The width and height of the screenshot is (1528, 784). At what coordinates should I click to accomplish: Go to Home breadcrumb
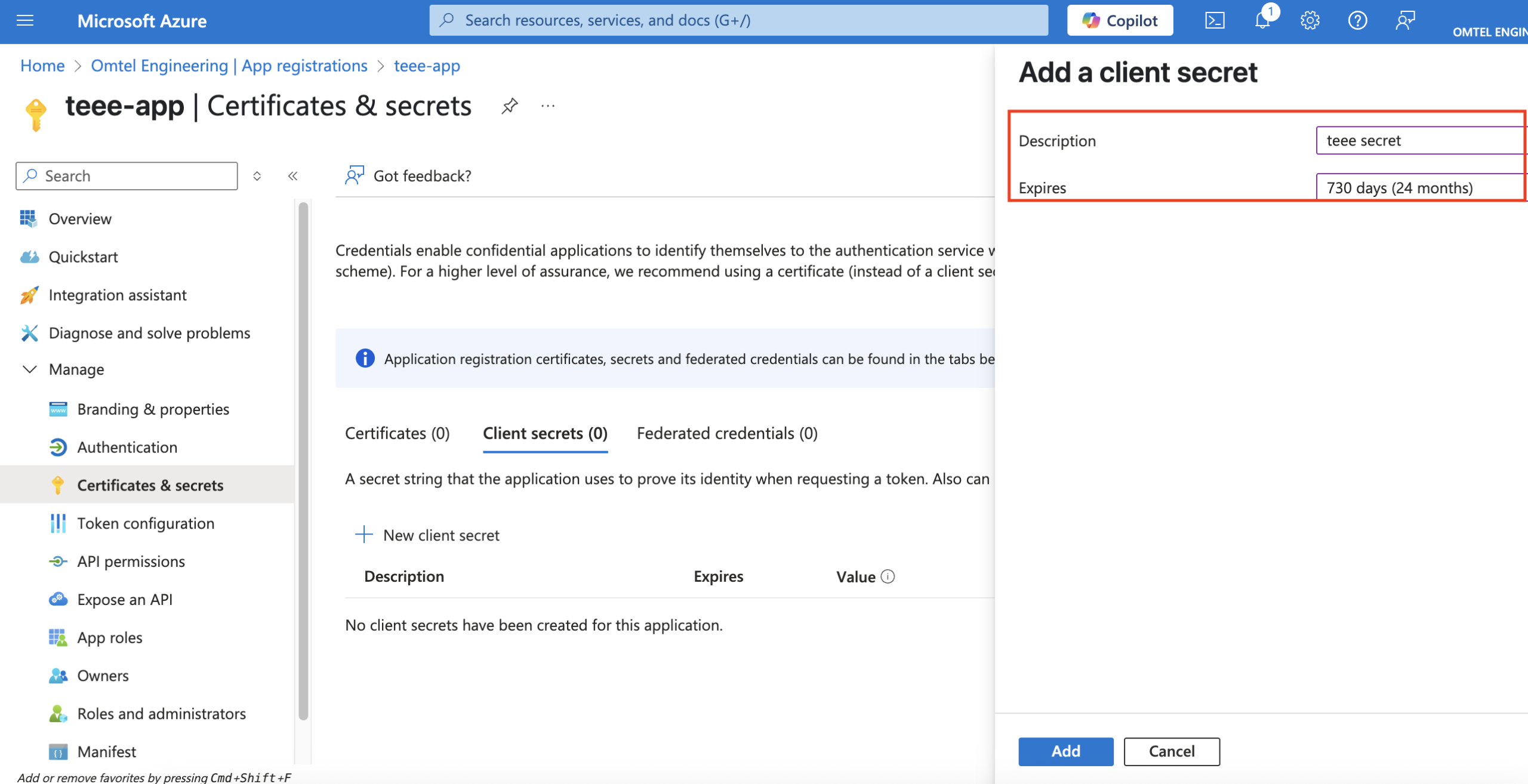42,66
